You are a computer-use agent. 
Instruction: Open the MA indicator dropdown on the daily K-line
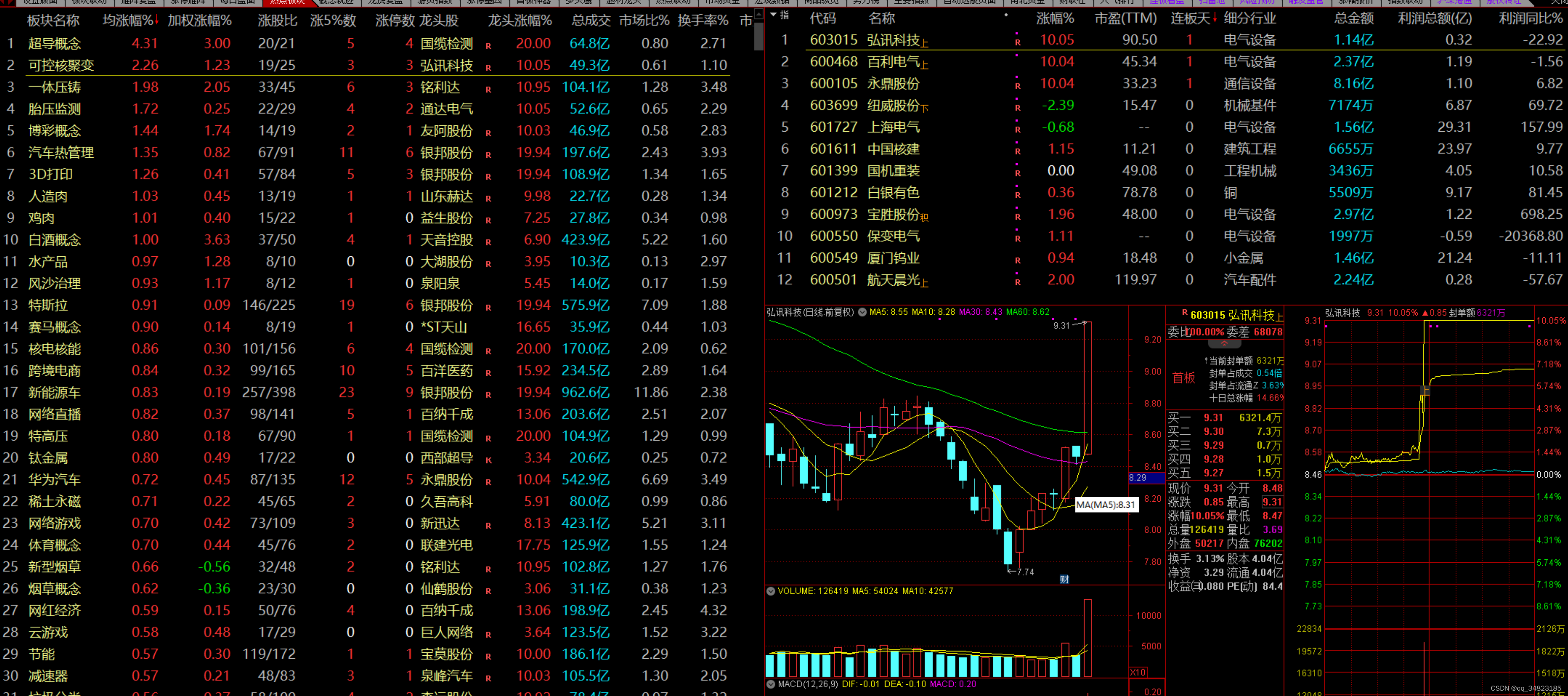pyautogui.click(x=862, y=312)
